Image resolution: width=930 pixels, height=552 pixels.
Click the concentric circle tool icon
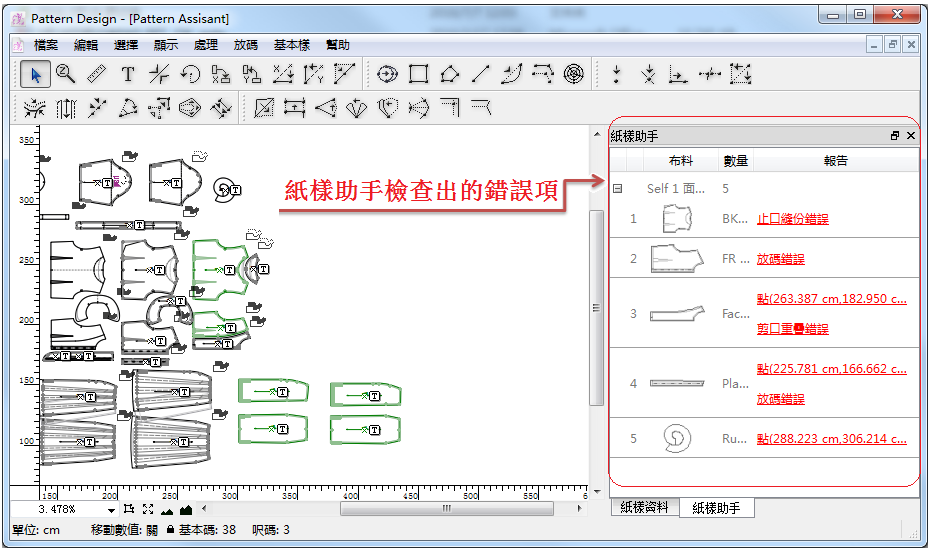tap(573, 74)
